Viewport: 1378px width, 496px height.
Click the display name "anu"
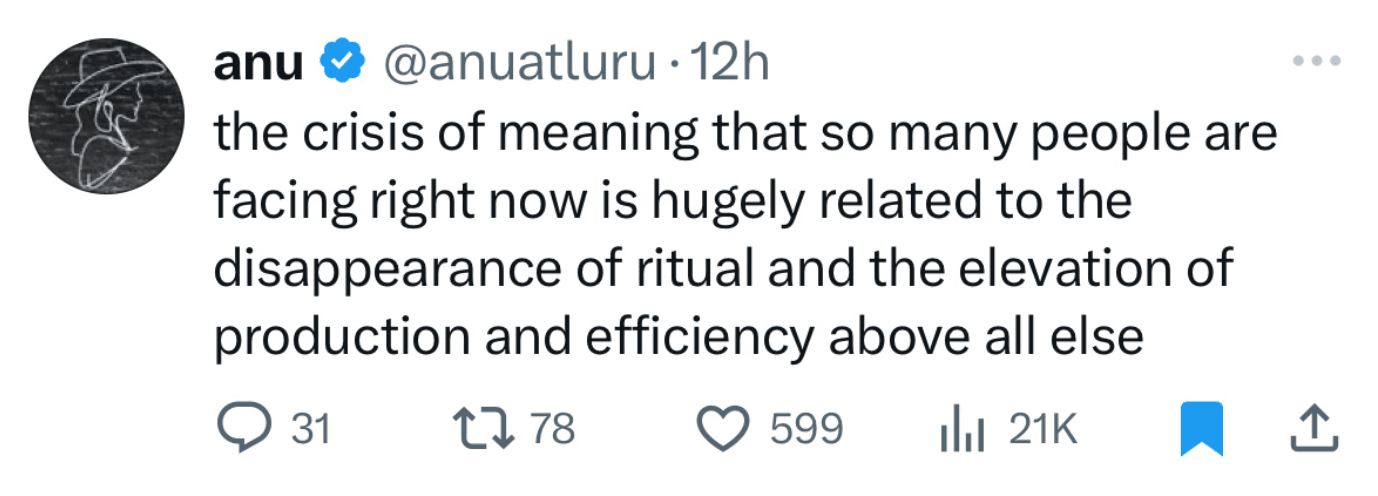point(257,66)
